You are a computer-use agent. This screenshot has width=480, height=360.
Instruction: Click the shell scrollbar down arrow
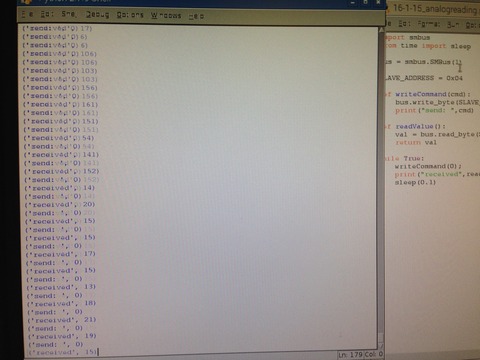tap(381, 347)
